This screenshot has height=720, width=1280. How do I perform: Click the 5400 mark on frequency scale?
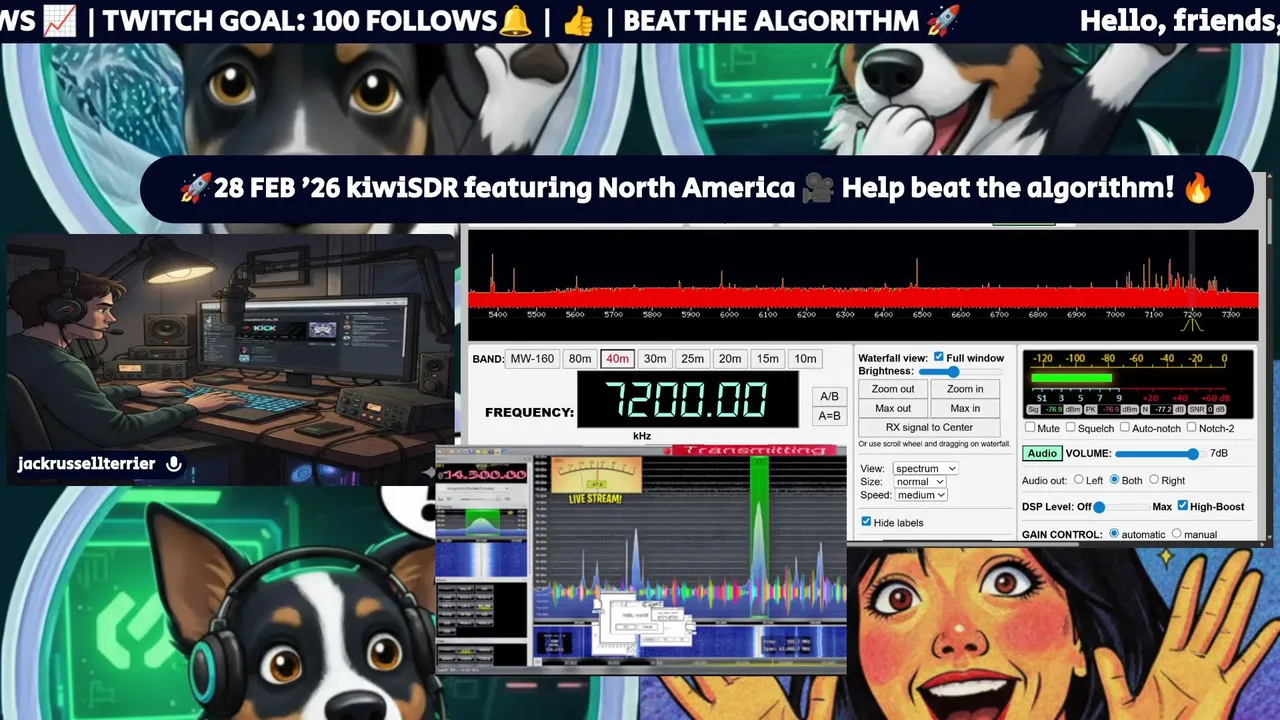coord(498,314)
